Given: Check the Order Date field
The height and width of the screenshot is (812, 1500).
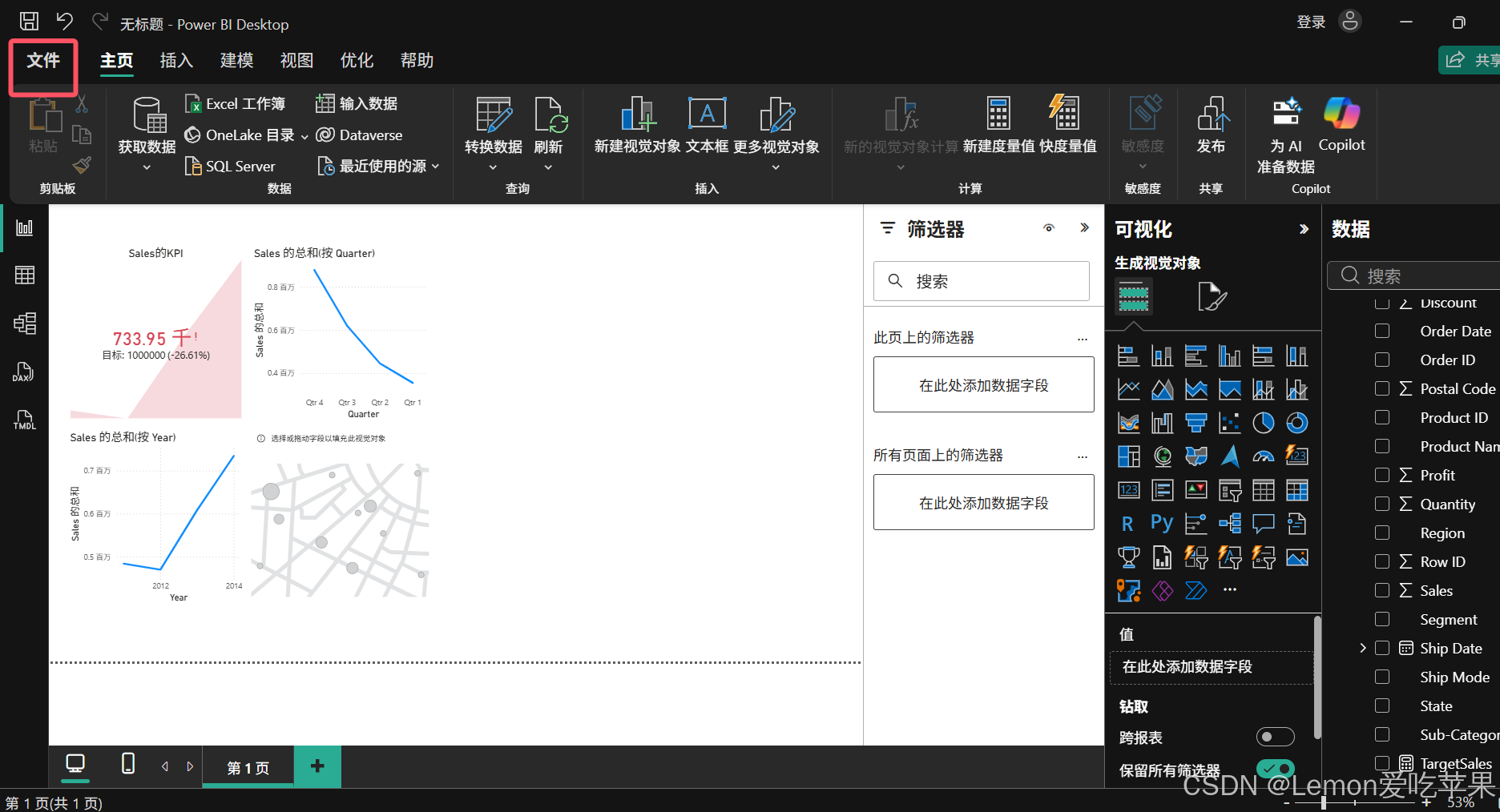Looking at the screenshot, I should click(1382, 331).
